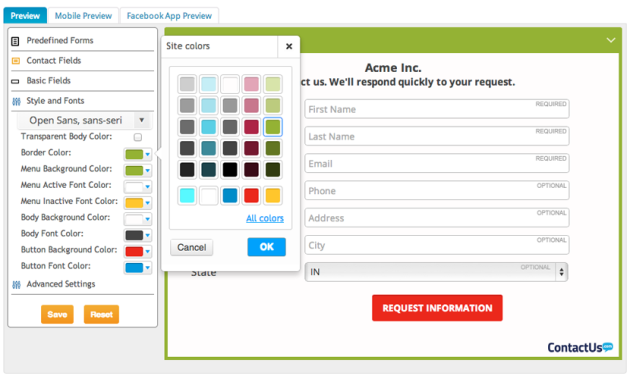
Task: Open the Open Sans font dropdown
Action: (x=84, y=120)
